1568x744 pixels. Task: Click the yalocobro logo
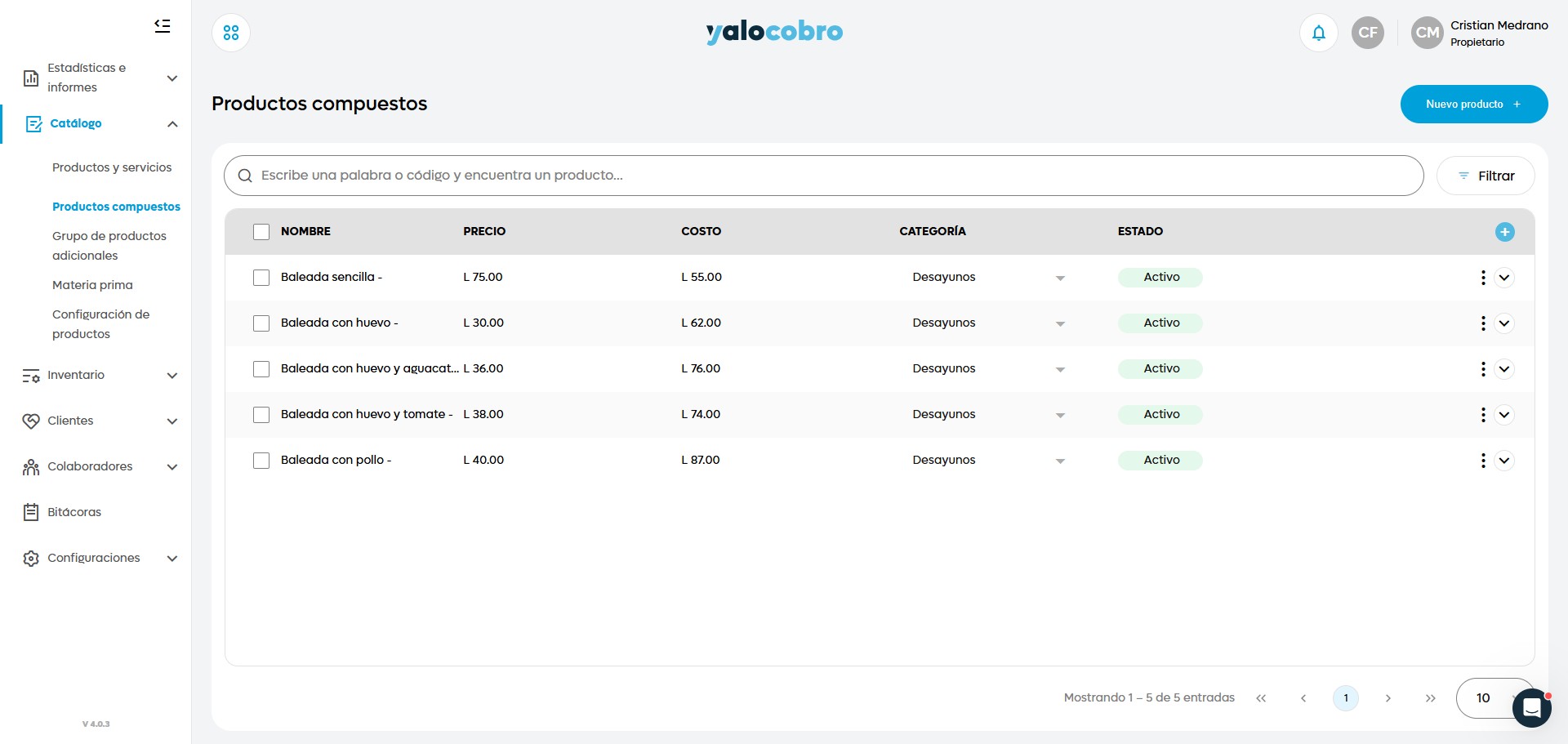[x=774, y=32]
